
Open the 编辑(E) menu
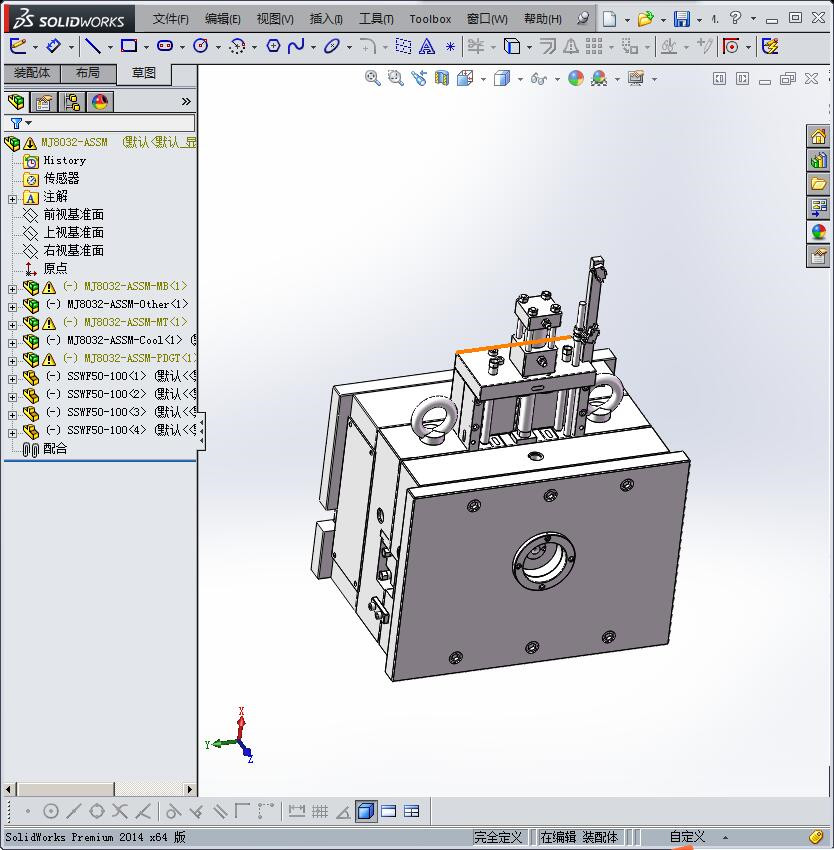(x=222, y=19)
